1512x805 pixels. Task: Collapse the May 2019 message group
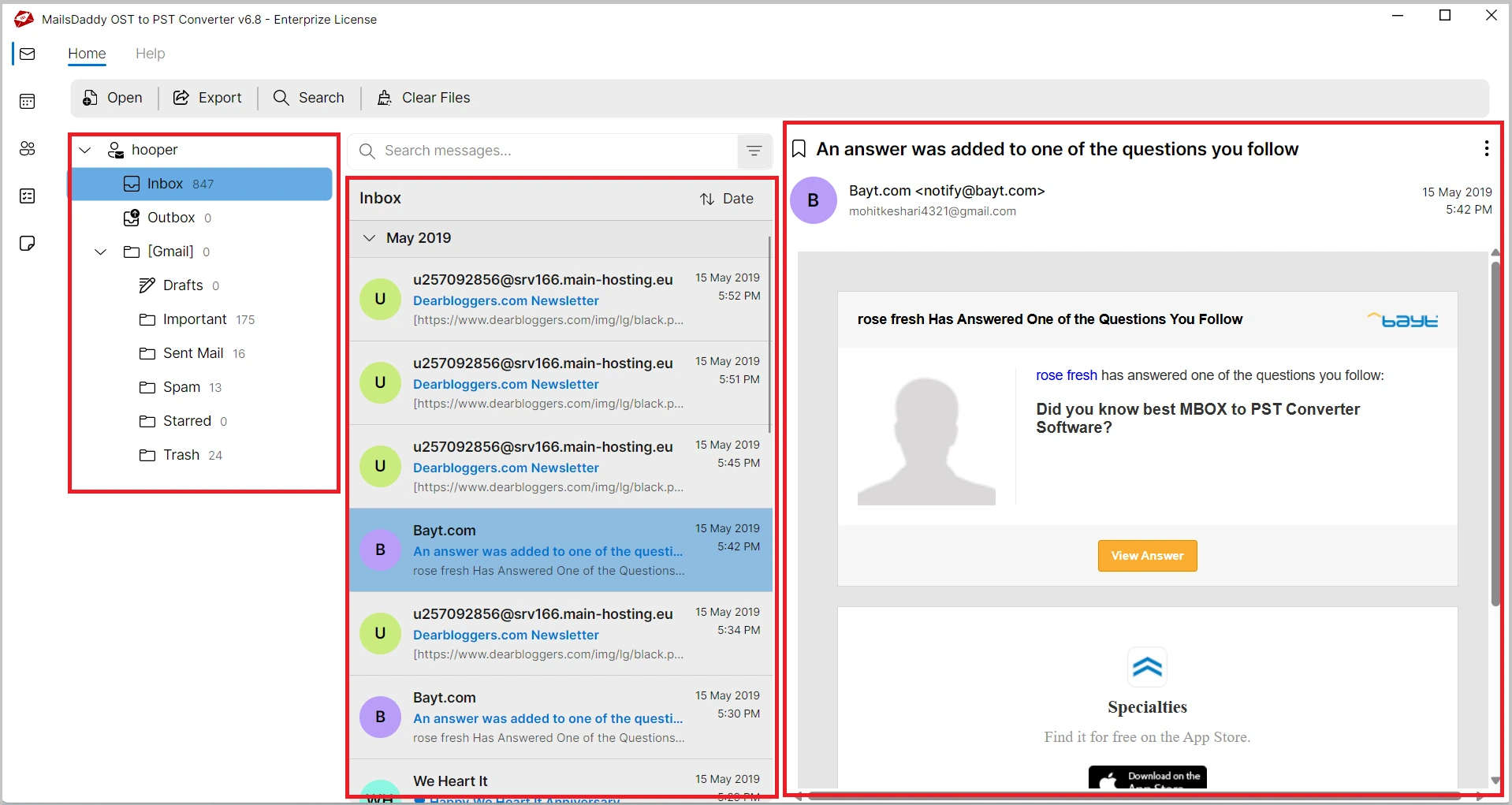click(369, 238)
